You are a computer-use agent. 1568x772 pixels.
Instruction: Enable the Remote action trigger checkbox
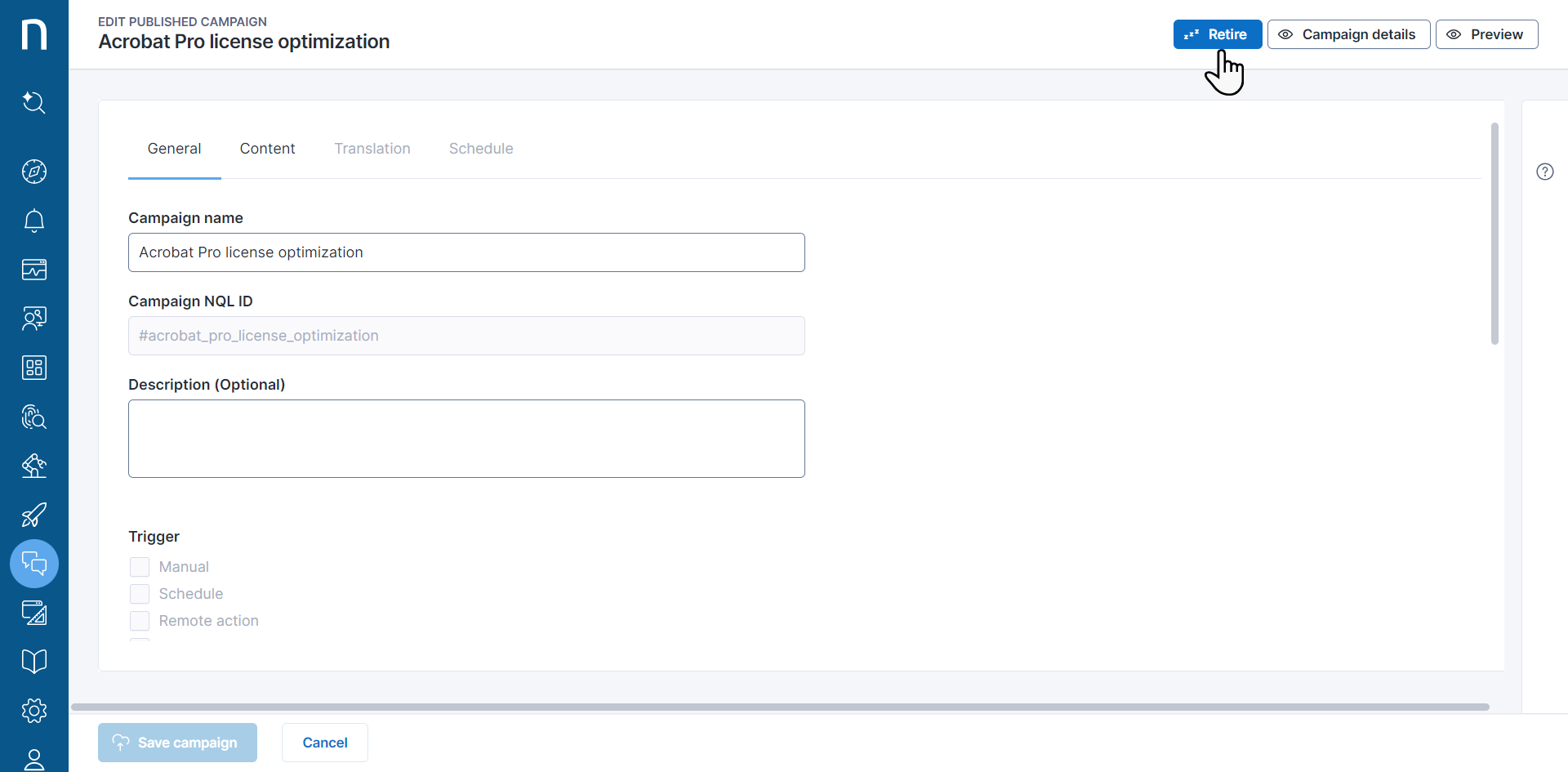pos(140,621)
